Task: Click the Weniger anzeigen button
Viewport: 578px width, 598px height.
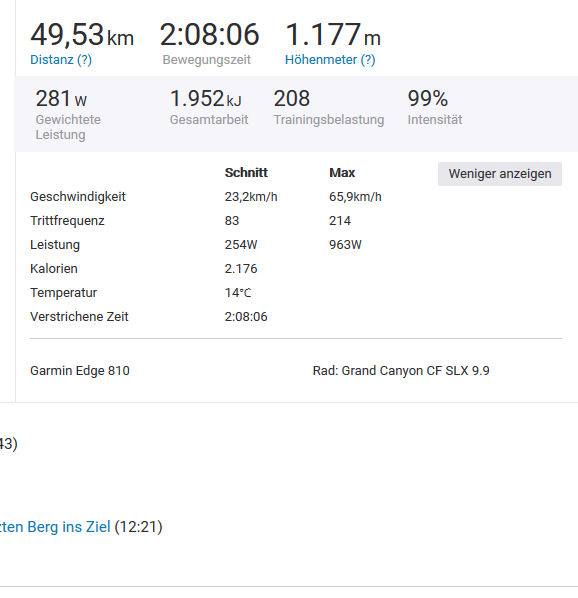Action: tap(499, 174)
